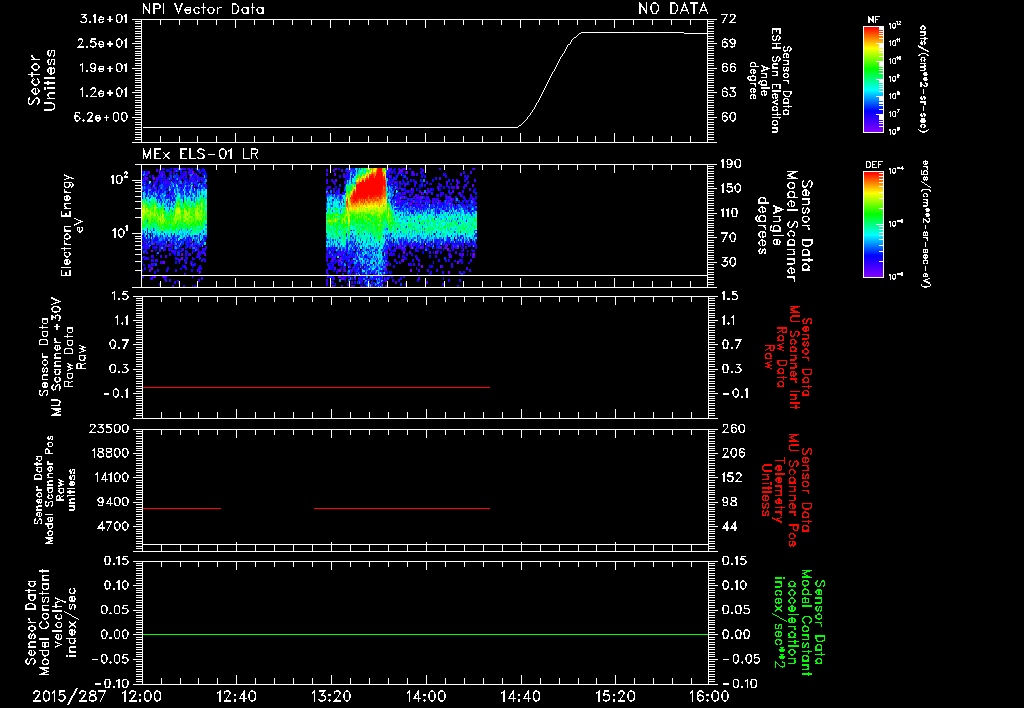The width and height of the screenshot is (1024, 708).
Task: Click the 14:40 time axis label
Action: [520, 696]
